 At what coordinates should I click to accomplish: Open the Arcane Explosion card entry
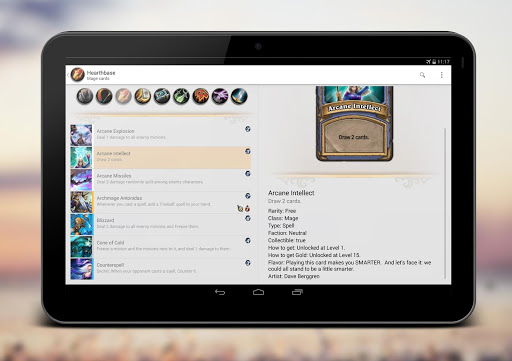pyautogui.click(x=160, y=135)
